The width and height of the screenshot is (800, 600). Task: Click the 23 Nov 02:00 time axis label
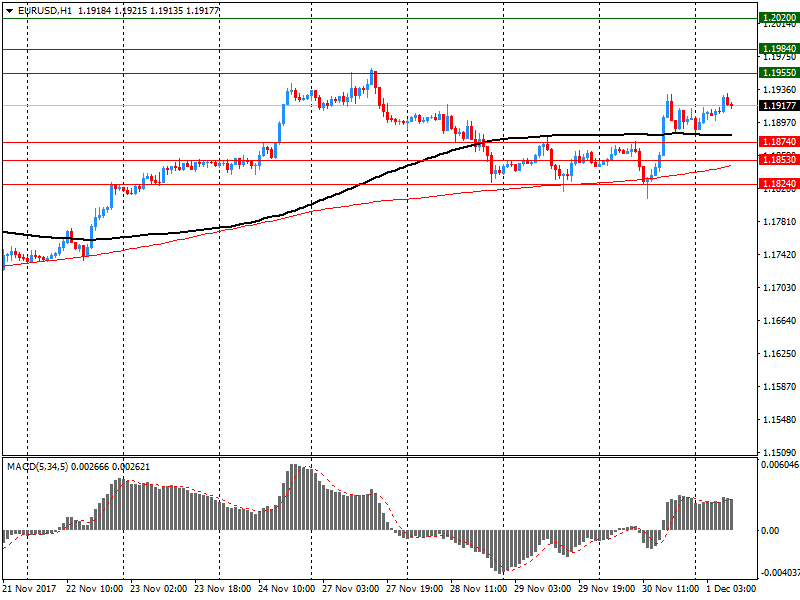tap(158, 588)
